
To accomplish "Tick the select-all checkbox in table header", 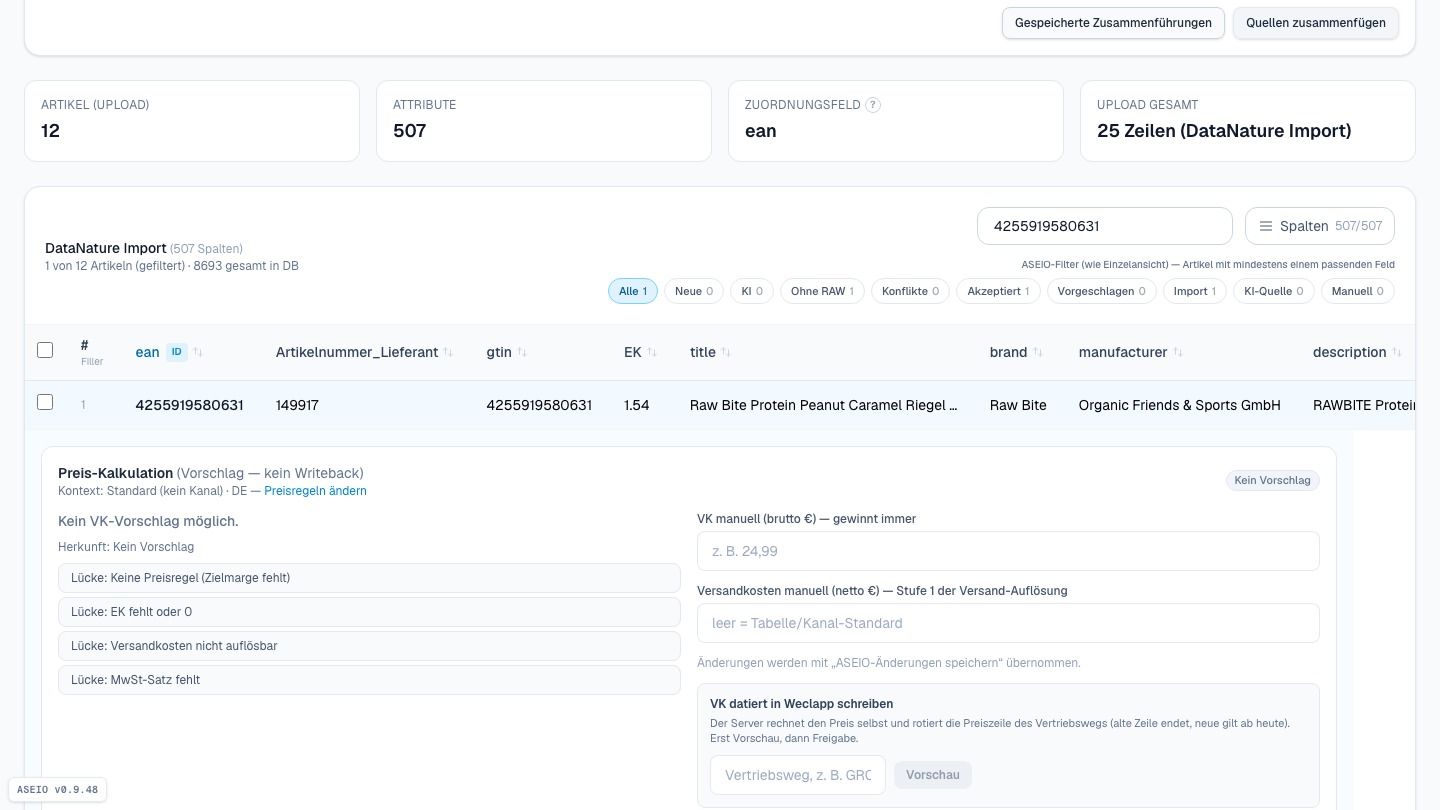I will [45, 350].
